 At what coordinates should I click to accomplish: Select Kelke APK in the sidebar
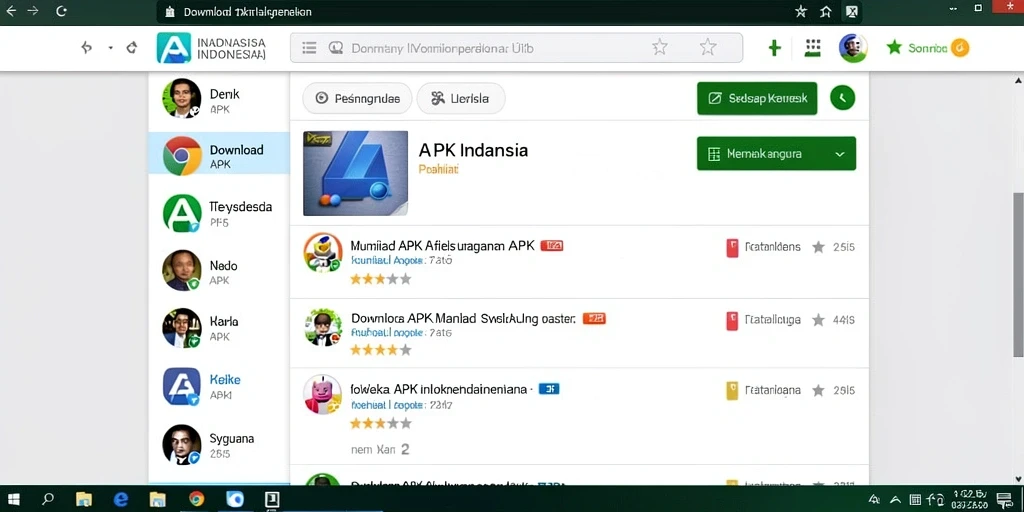[x=219, y=387]
